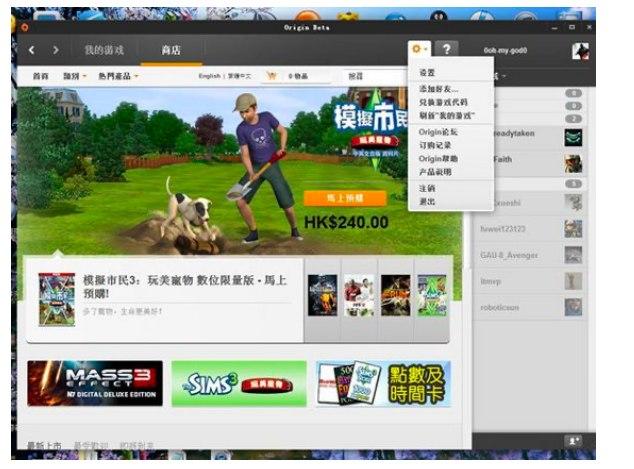Screen dimensions: 634x469
Task: Click GAU-8_Avenger friend avatar
Action: 573,255
